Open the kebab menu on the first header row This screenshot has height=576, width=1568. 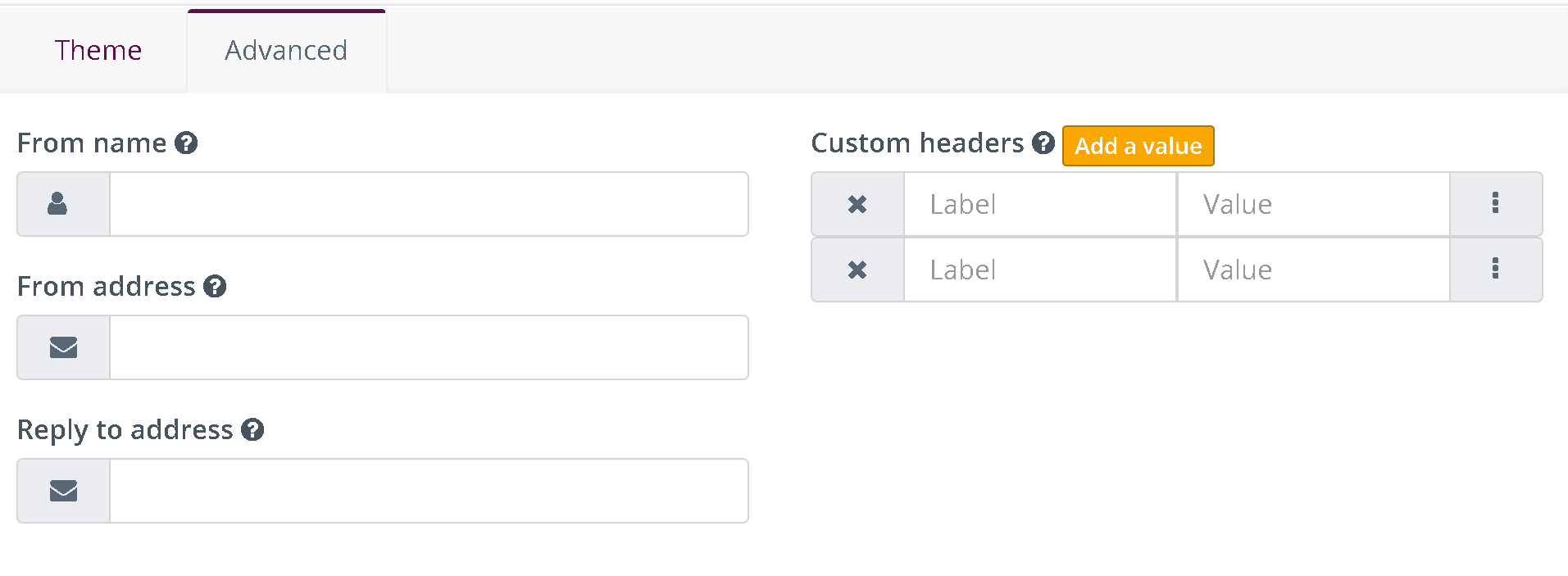point(1496,204)
